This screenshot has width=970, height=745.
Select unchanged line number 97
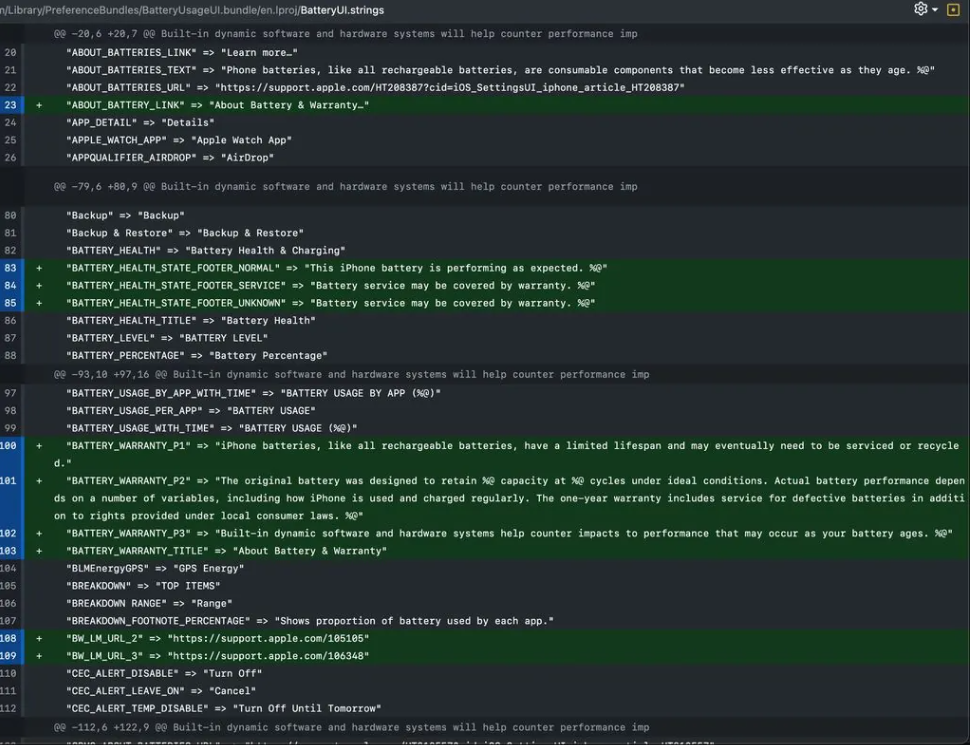pos(10,393)
